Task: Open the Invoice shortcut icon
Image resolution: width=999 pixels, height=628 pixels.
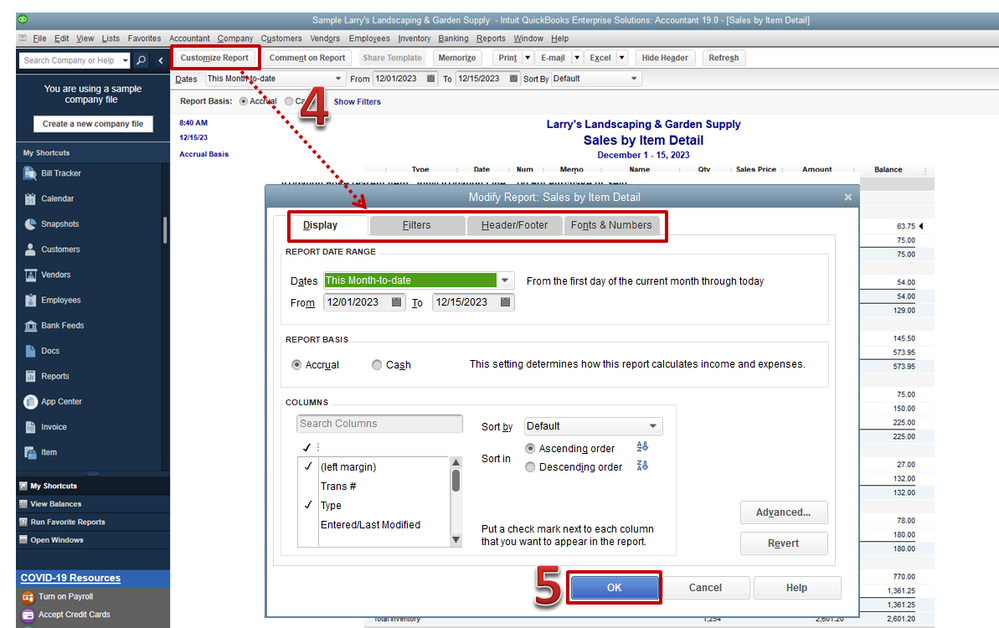Action: (x=30, y=427)
